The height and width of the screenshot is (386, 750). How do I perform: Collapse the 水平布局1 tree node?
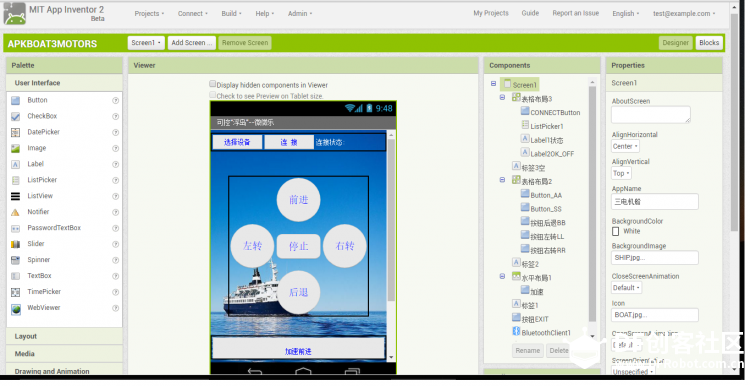(x=502, y=276)
